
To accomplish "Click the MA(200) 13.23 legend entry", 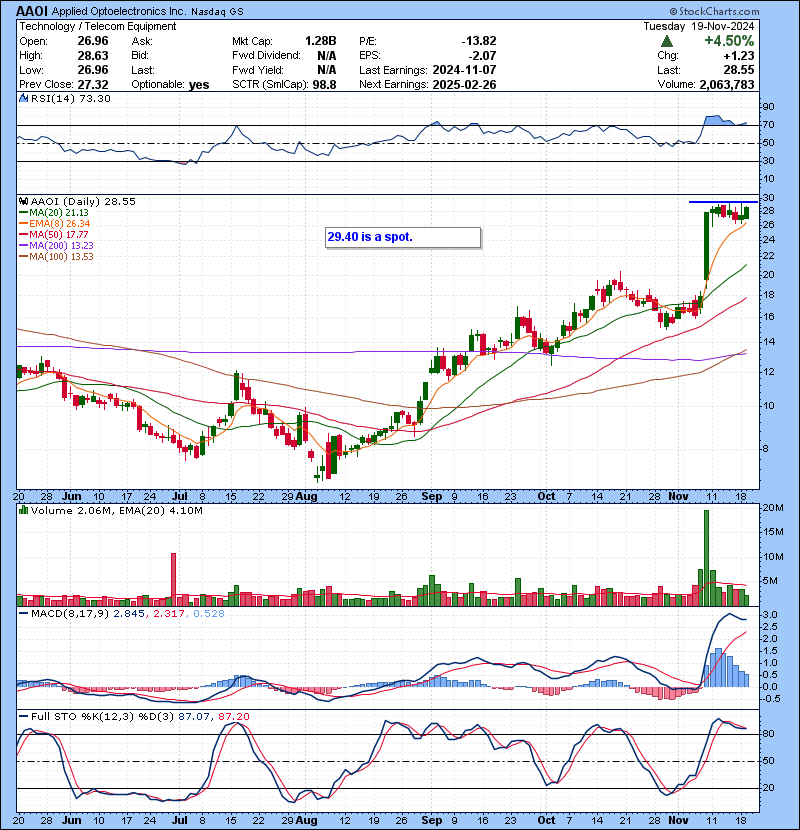I will pyautogui.click(x=56, y=246).
